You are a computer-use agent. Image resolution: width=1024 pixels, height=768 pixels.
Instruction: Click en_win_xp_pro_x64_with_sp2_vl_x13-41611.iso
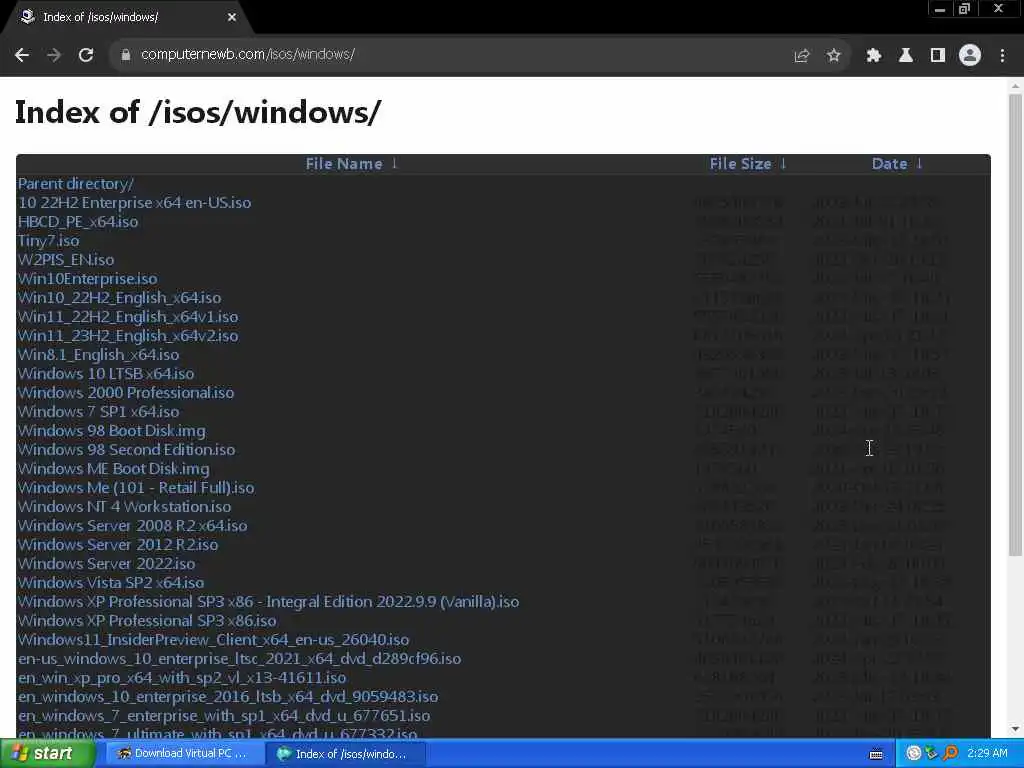(182, 677)
